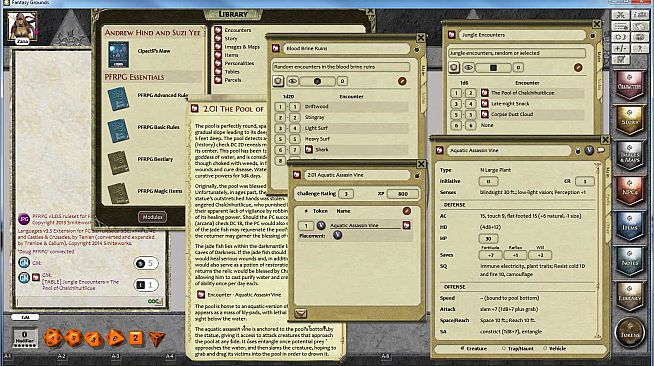
Task: Click the Challenge Rating field in encounter
Action: (346, 194)
